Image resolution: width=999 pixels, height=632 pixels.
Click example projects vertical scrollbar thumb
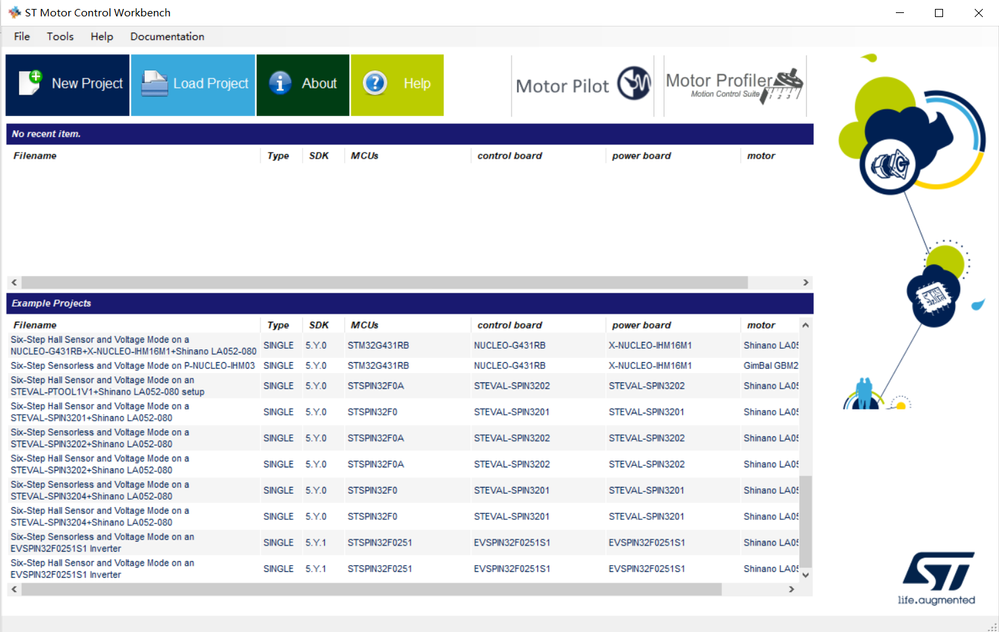pos(805,521)
